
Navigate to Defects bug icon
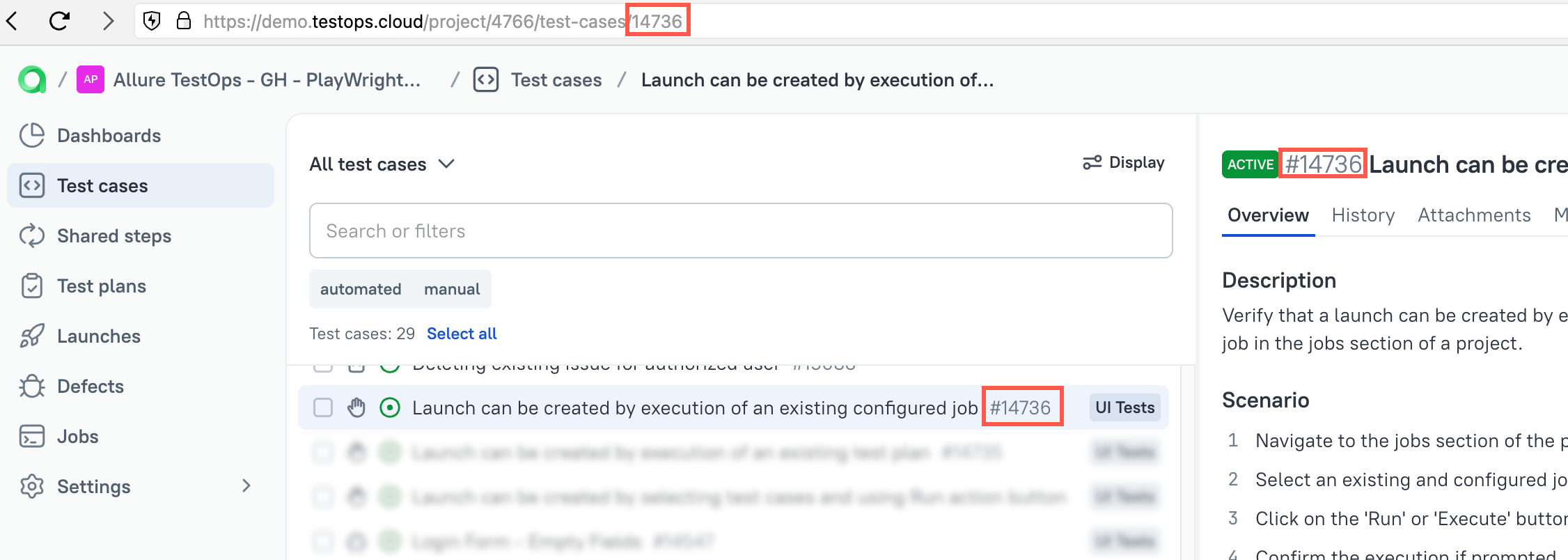click(32, 387)
